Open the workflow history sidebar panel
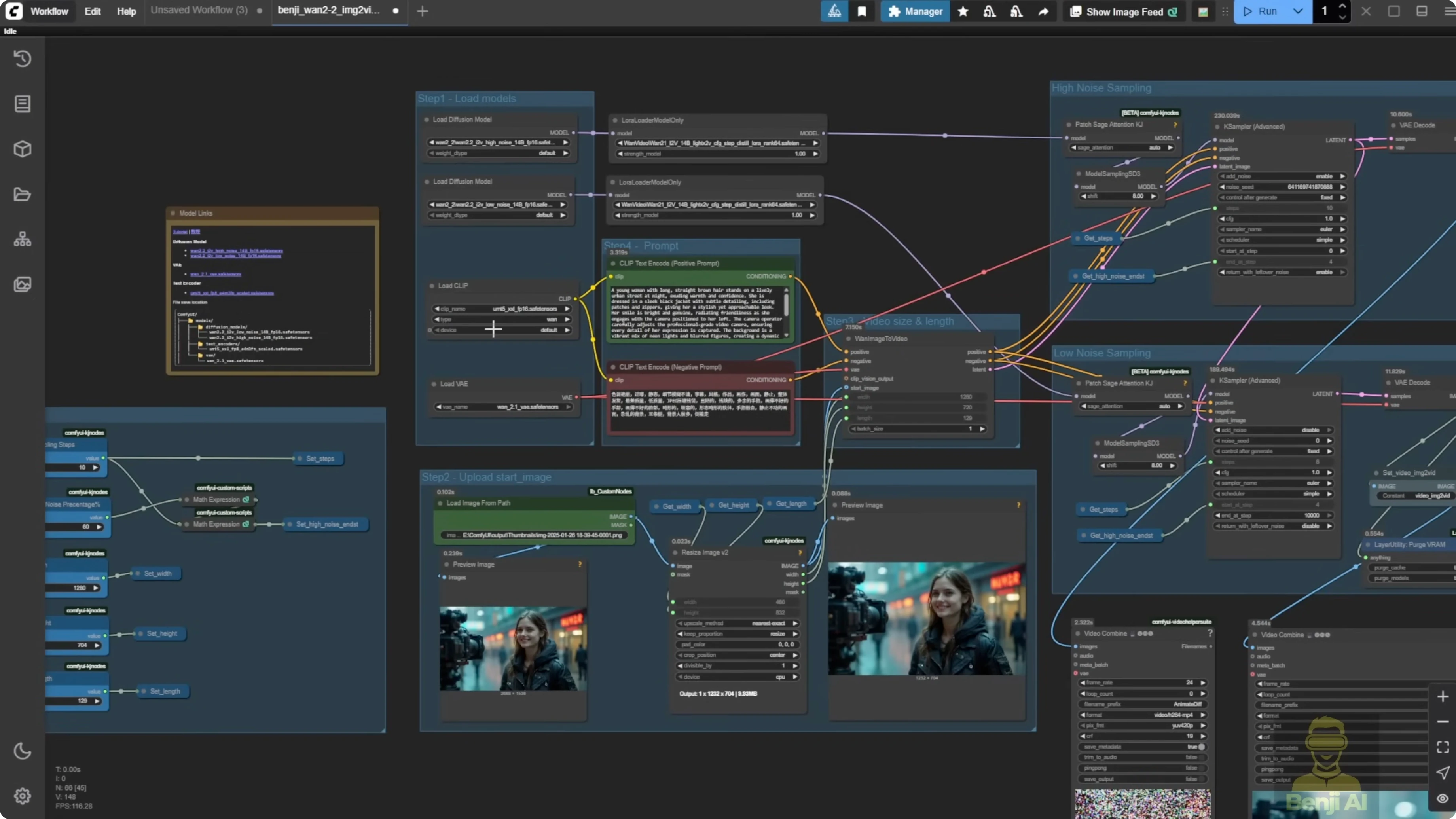Image resolution: width=1456 pixels, height=819 pixels. 23,58
